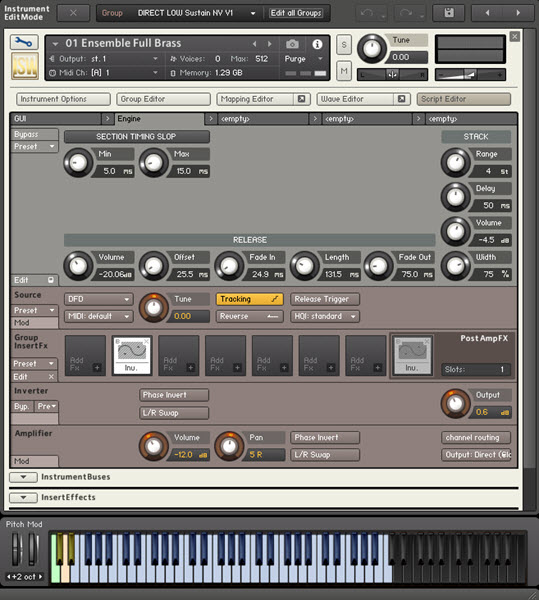539x600 pixels.
Task: Toggle the Tracking button
Action: 249,299
